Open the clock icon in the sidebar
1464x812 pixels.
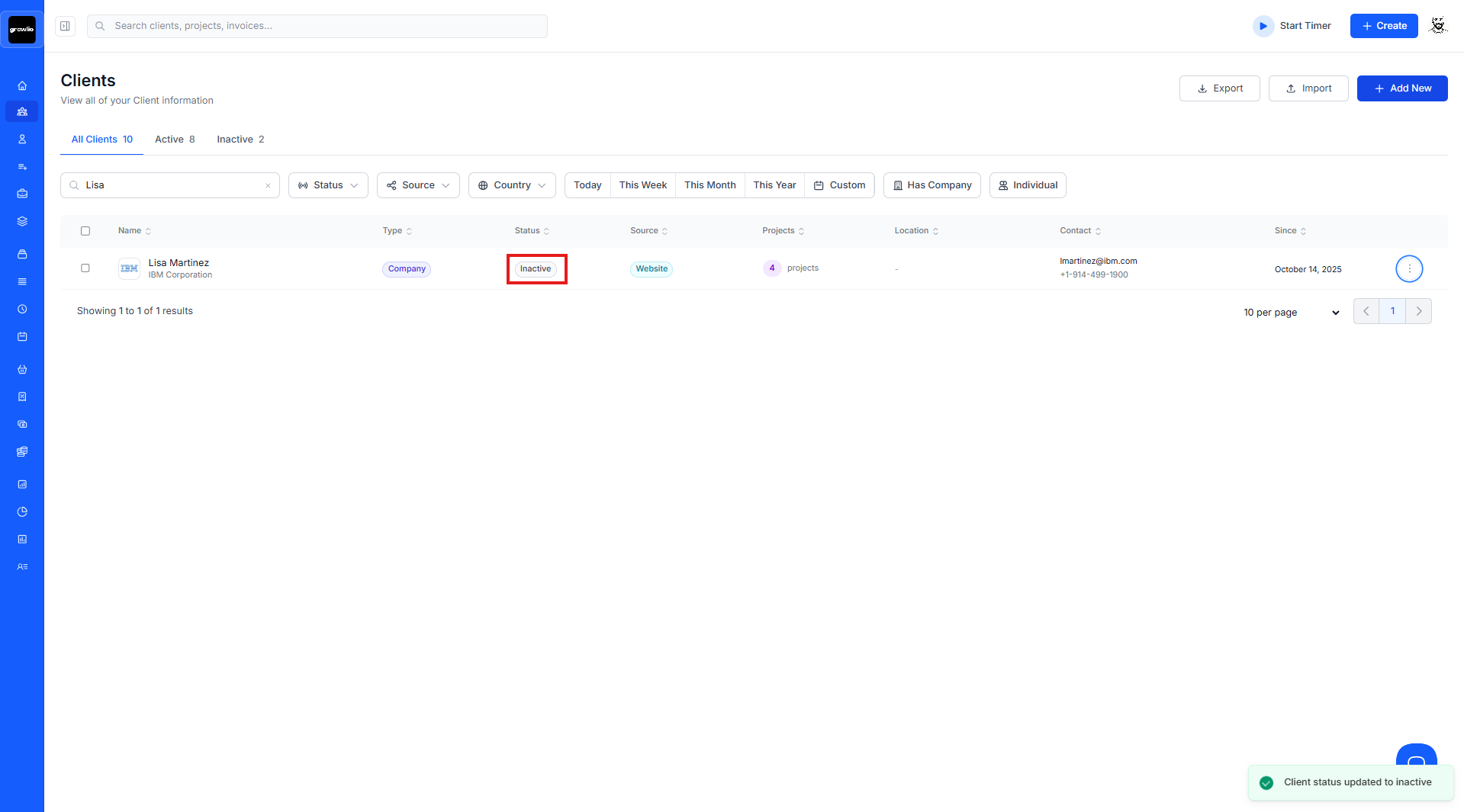pos(22,309)
